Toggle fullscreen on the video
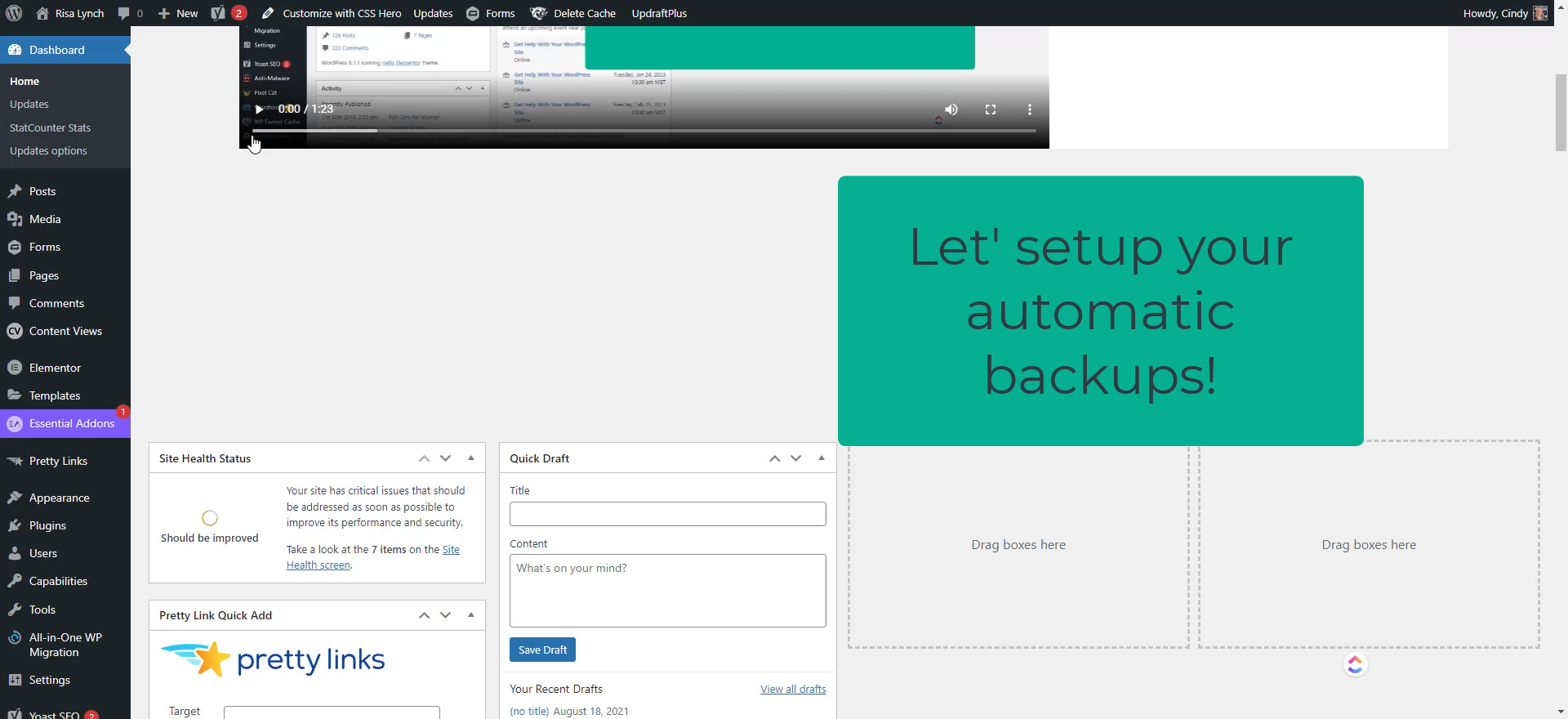The height and width of the screenshot is (719, 1568). click(x=991, y=109)
